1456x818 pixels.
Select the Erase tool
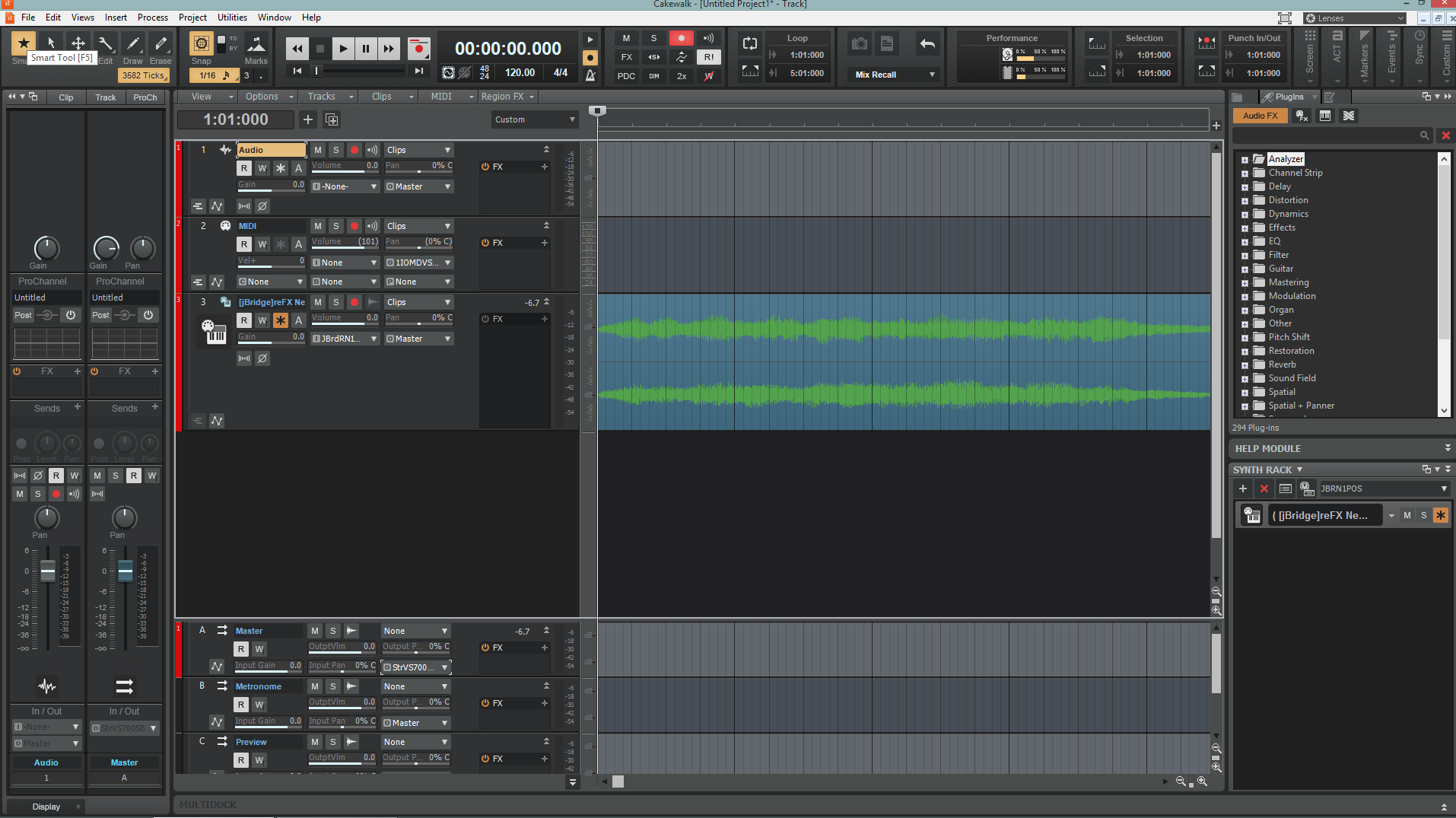pos(161,43)
